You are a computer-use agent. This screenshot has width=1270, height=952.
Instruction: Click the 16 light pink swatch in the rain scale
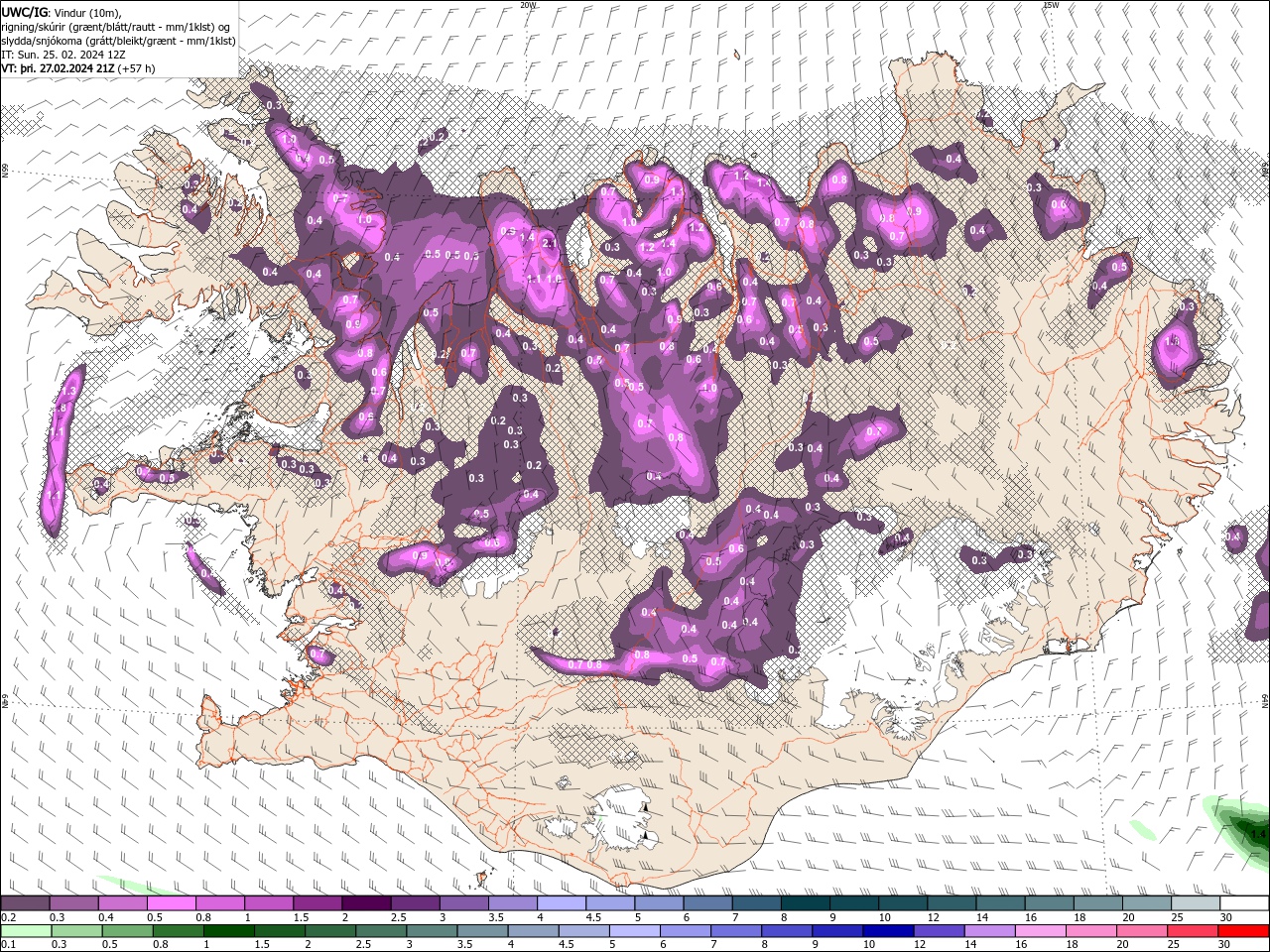click(x=1041, y=930)
